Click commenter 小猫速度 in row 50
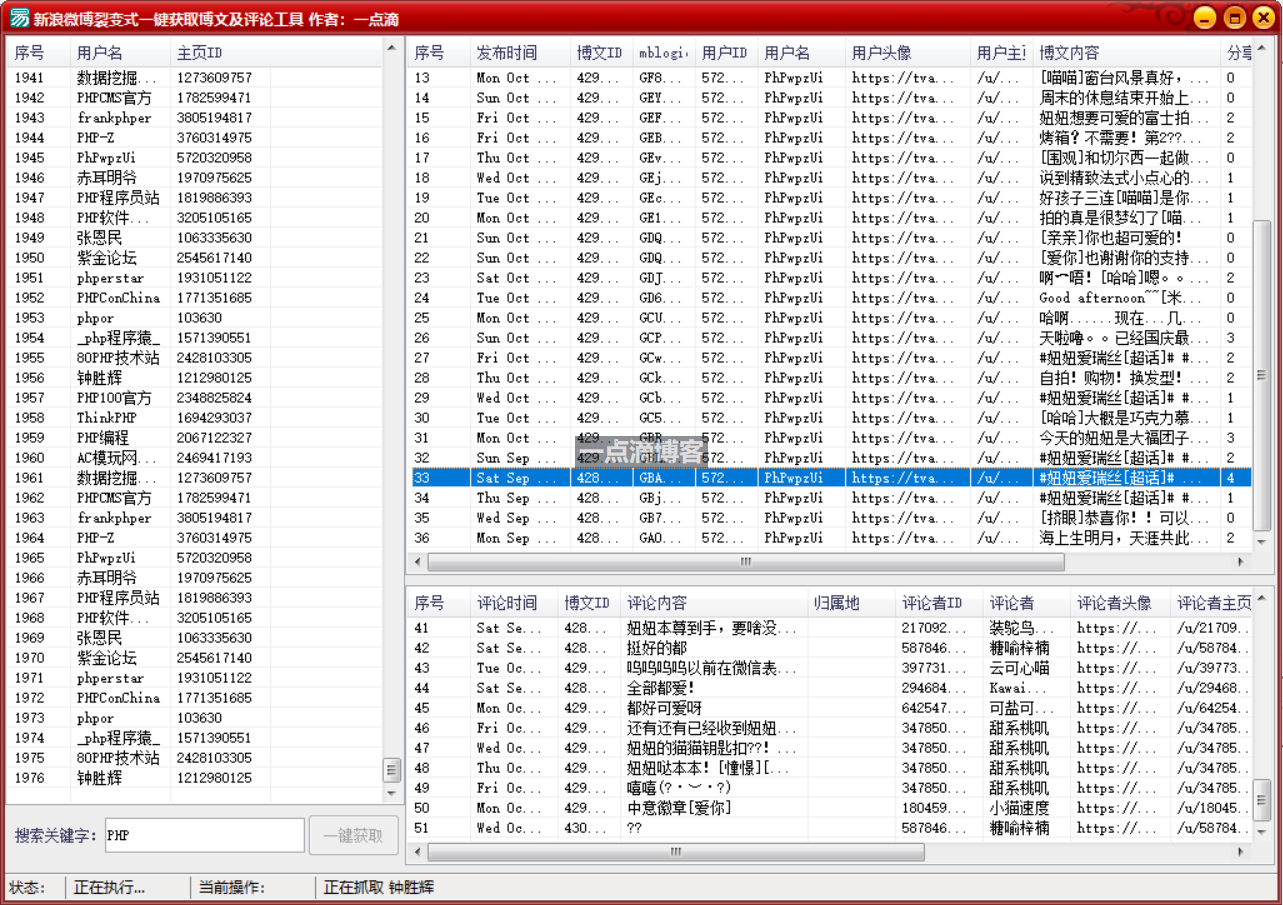Image resolution: width=1283 pixels, height=905 pixels. (1019, 808)
